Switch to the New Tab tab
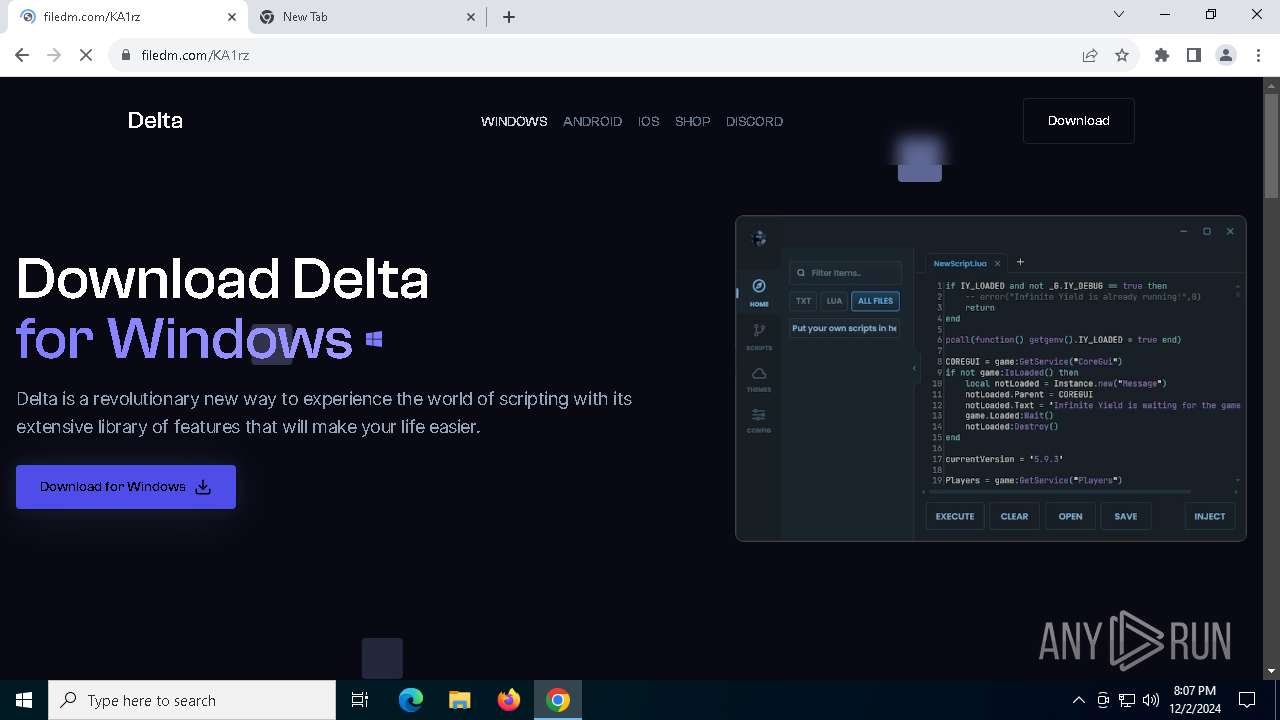 (x=365, y=17)
